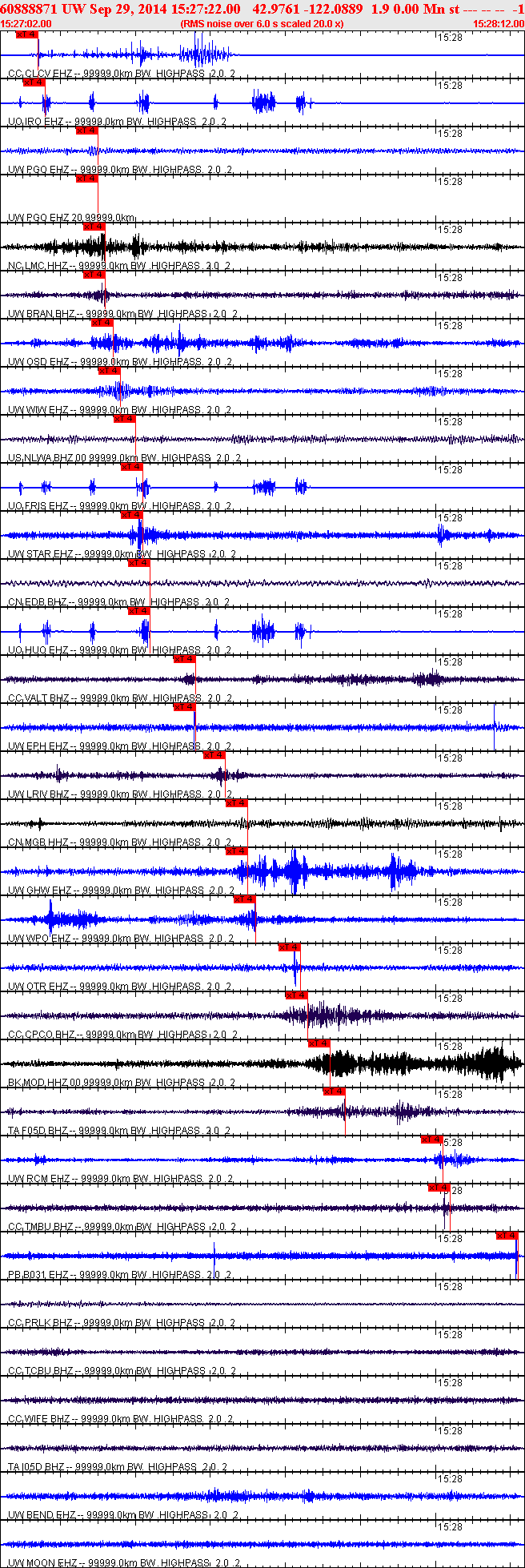
Task: Select the CC.TCBU BHZ station label
Action: coord(122,1371)
